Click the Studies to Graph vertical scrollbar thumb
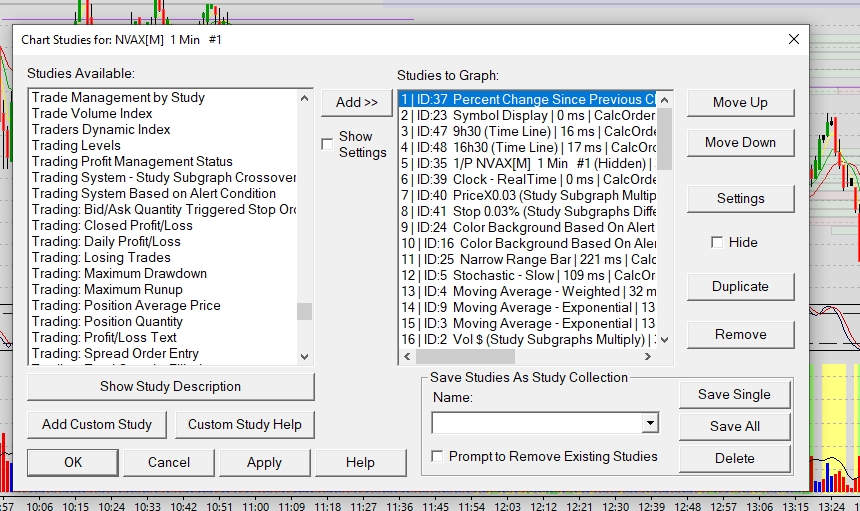Image resolution: width=860 pixels, height=511 pixels. (x=664, y=139)
